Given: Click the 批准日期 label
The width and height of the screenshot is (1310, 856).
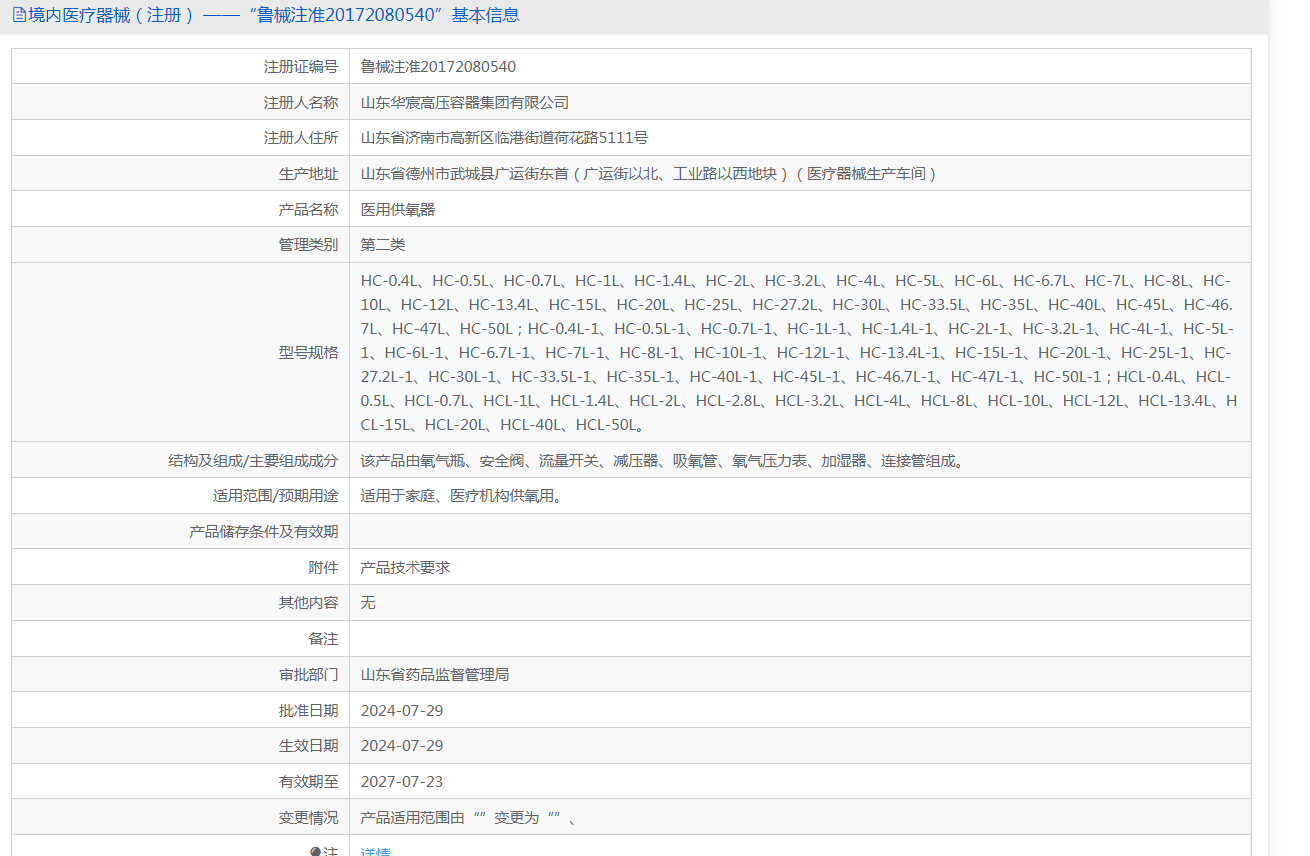Looking at the screenshot, I should click(308, 711).
